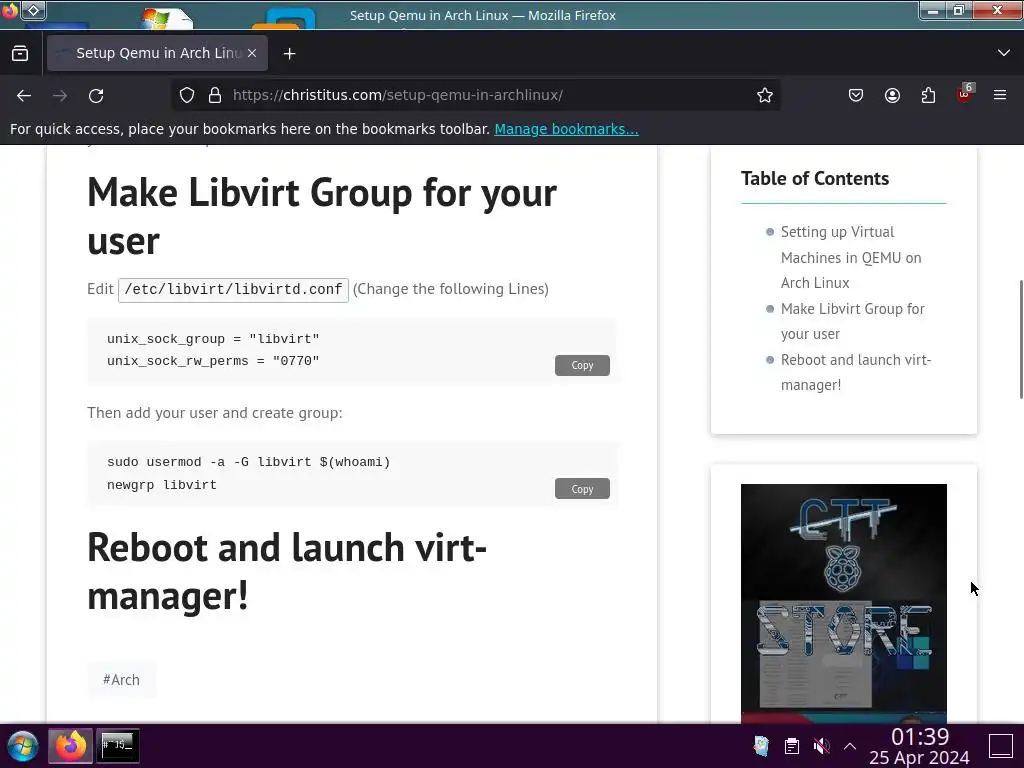
Task: Click the unix_sock_rw_perms code line
Action: click(x=213, y=361)
